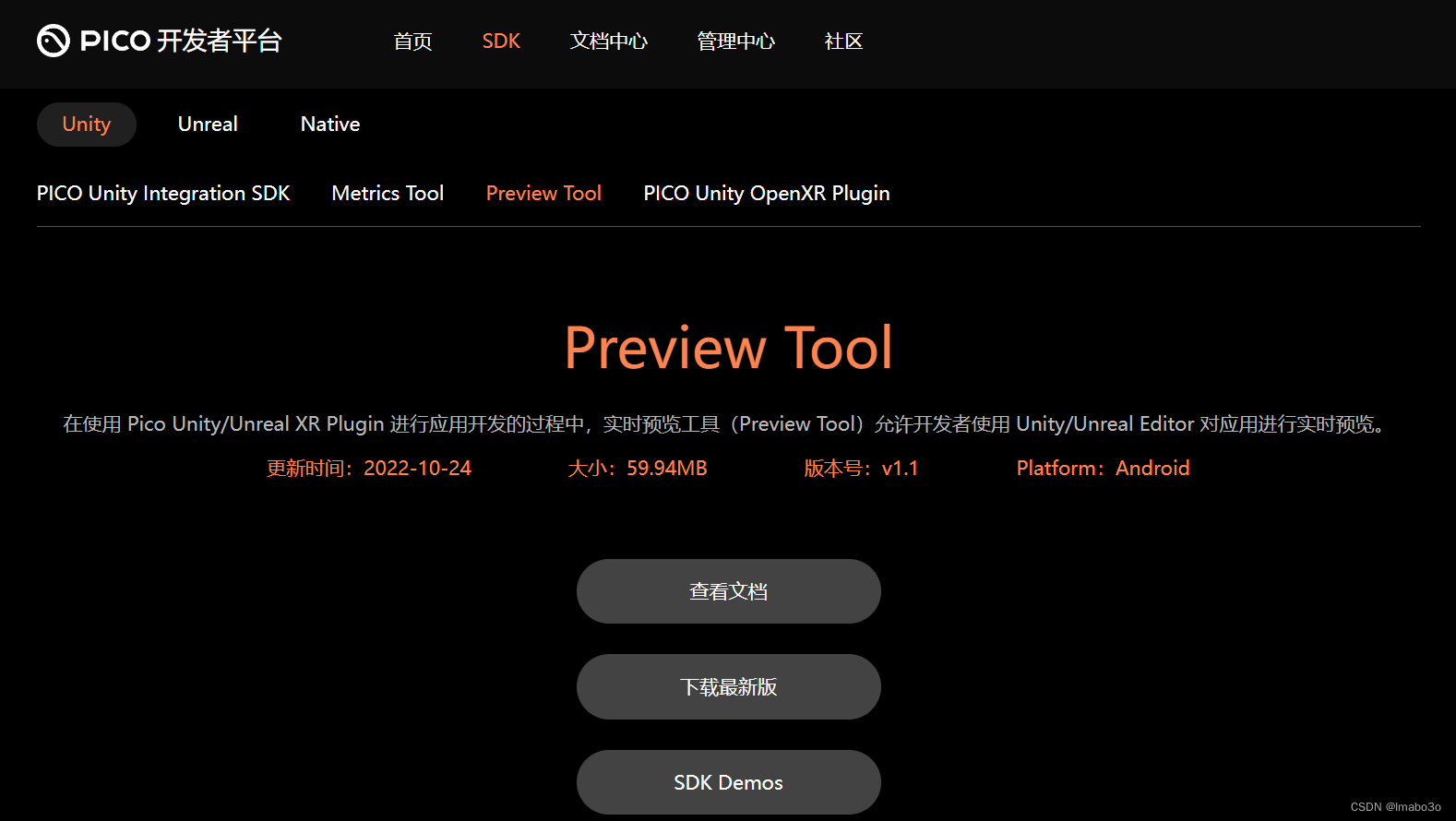This screenshot has height=821, width=1456.
Task: Click the 查看文档 view docs button
Action: pyautogui.click(x=729, y=591)
